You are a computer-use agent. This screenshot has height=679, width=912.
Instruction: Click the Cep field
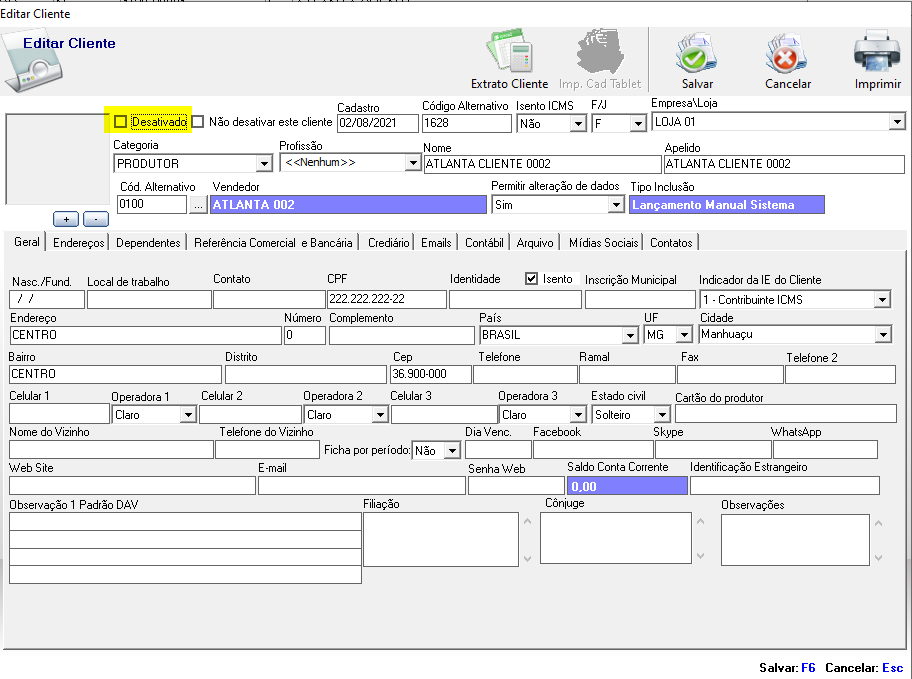(x=430, y=374)
